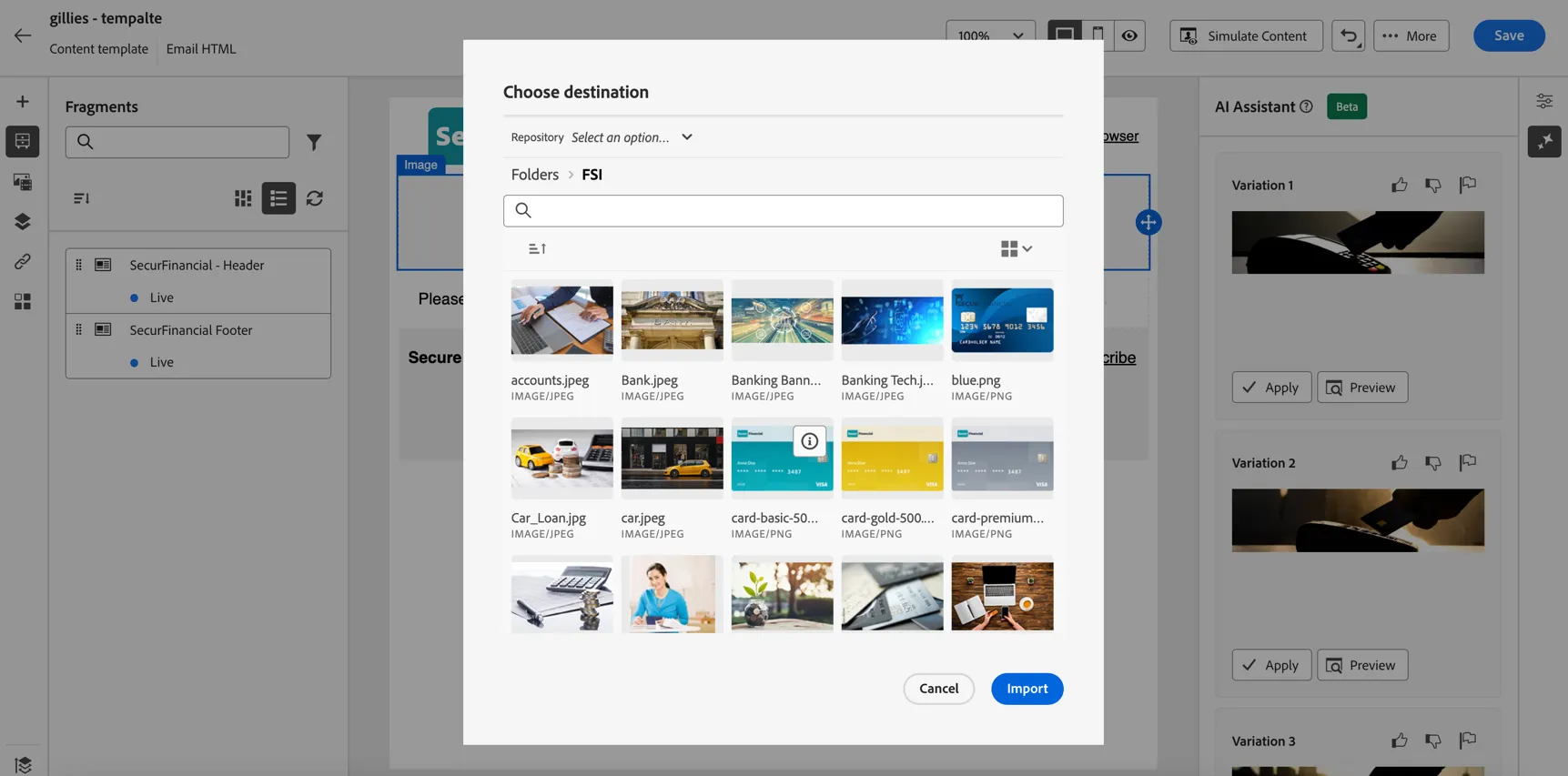Select the blue.png thumbnail
Screen dimensions: 1568x776
click(1002, 320)
